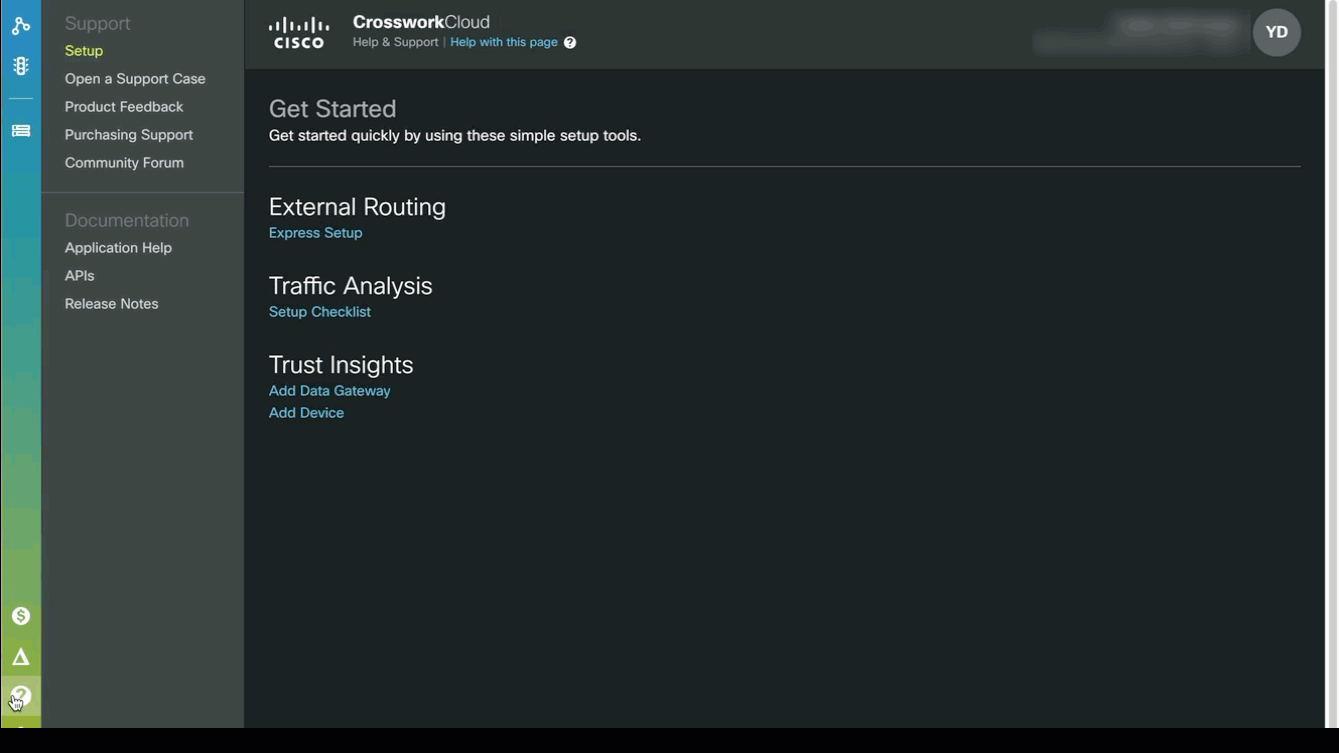Image resolution: width=1339 pixels, height=753 pixels.
Task: Open the Trust Insights device icon
Action: point(20,131)
